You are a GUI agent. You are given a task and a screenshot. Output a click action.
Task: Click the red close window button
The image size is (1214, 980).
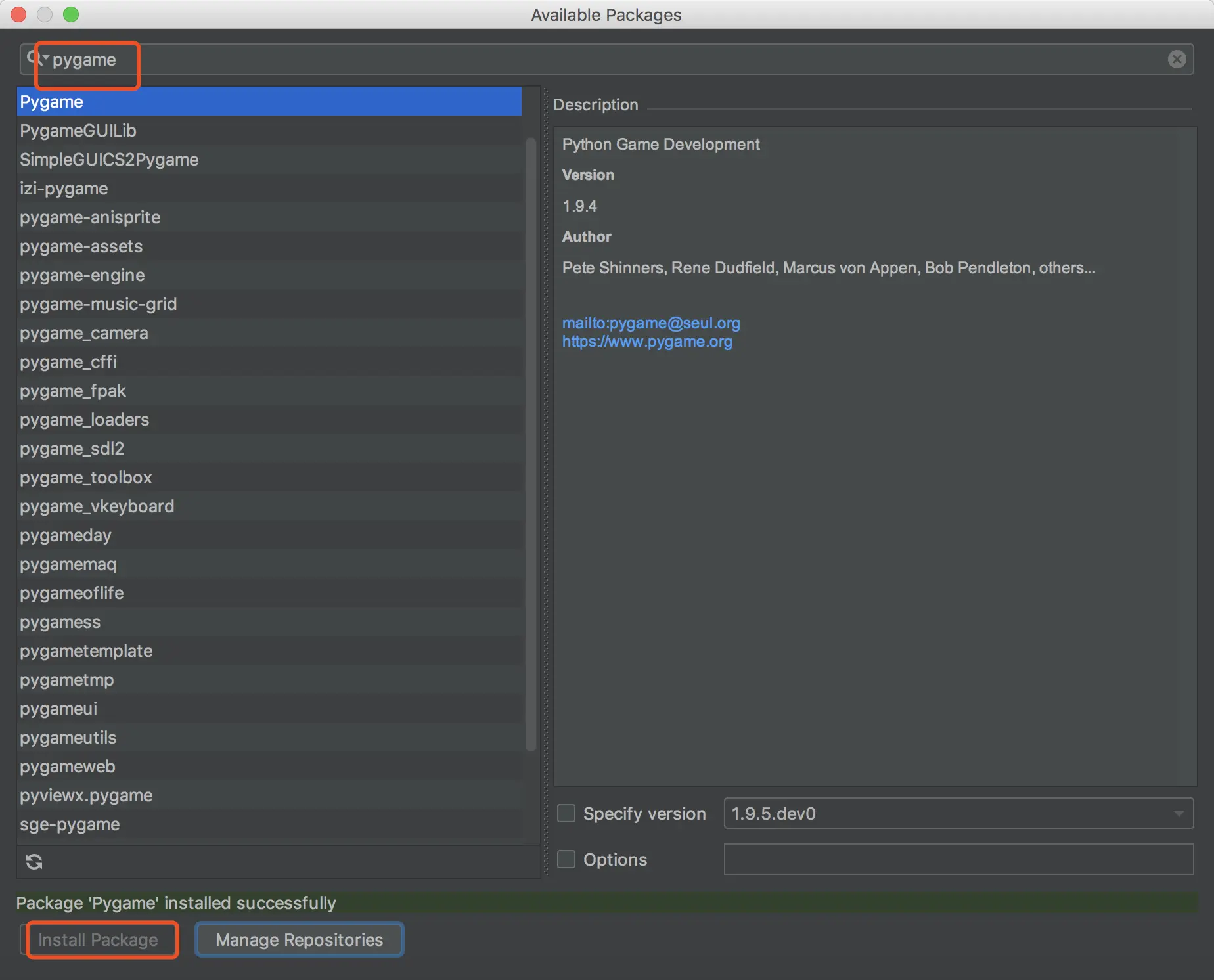click(x=18, y=14)
